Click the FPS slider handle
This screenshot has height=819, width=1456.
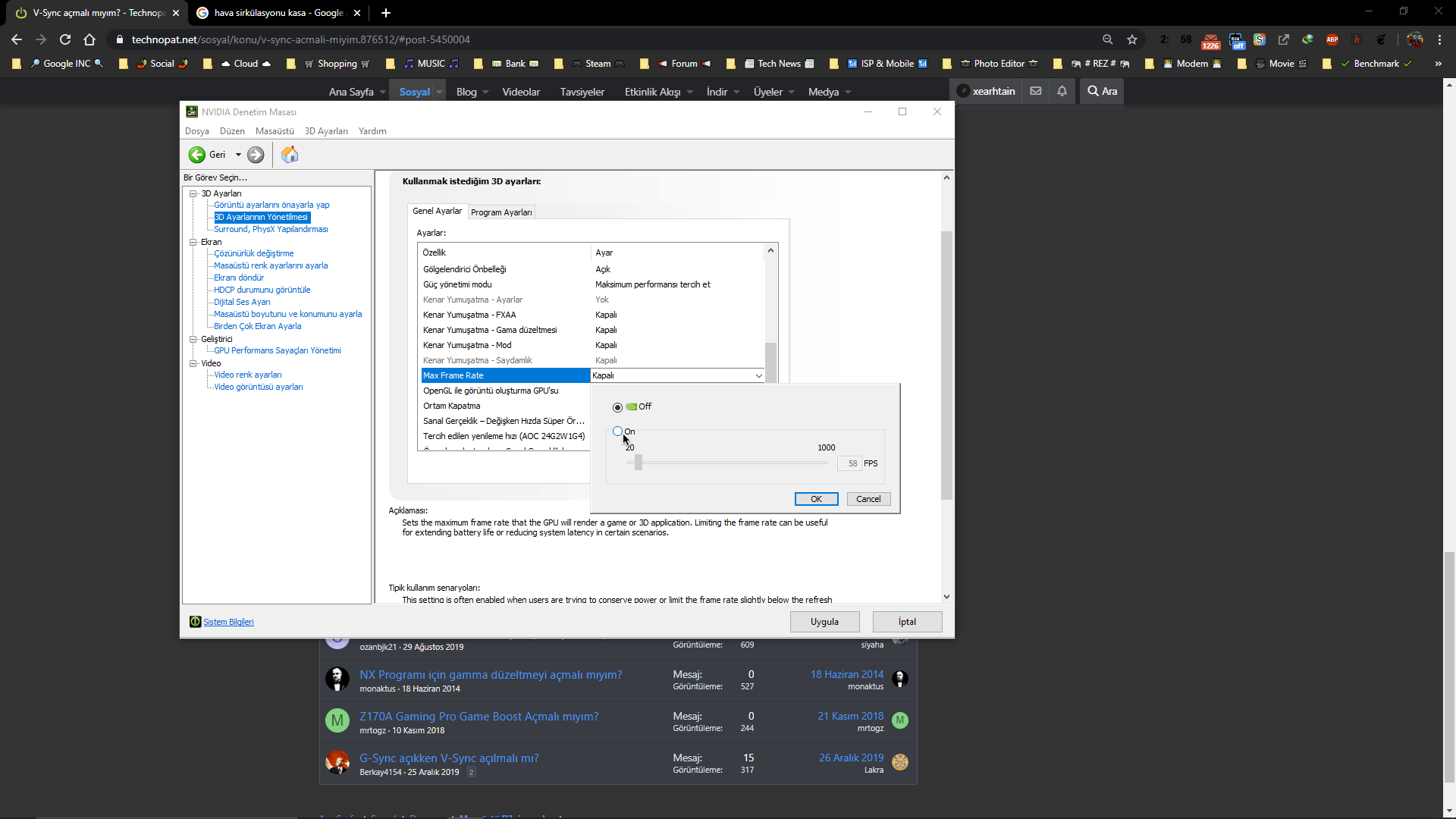pos(639,463)
